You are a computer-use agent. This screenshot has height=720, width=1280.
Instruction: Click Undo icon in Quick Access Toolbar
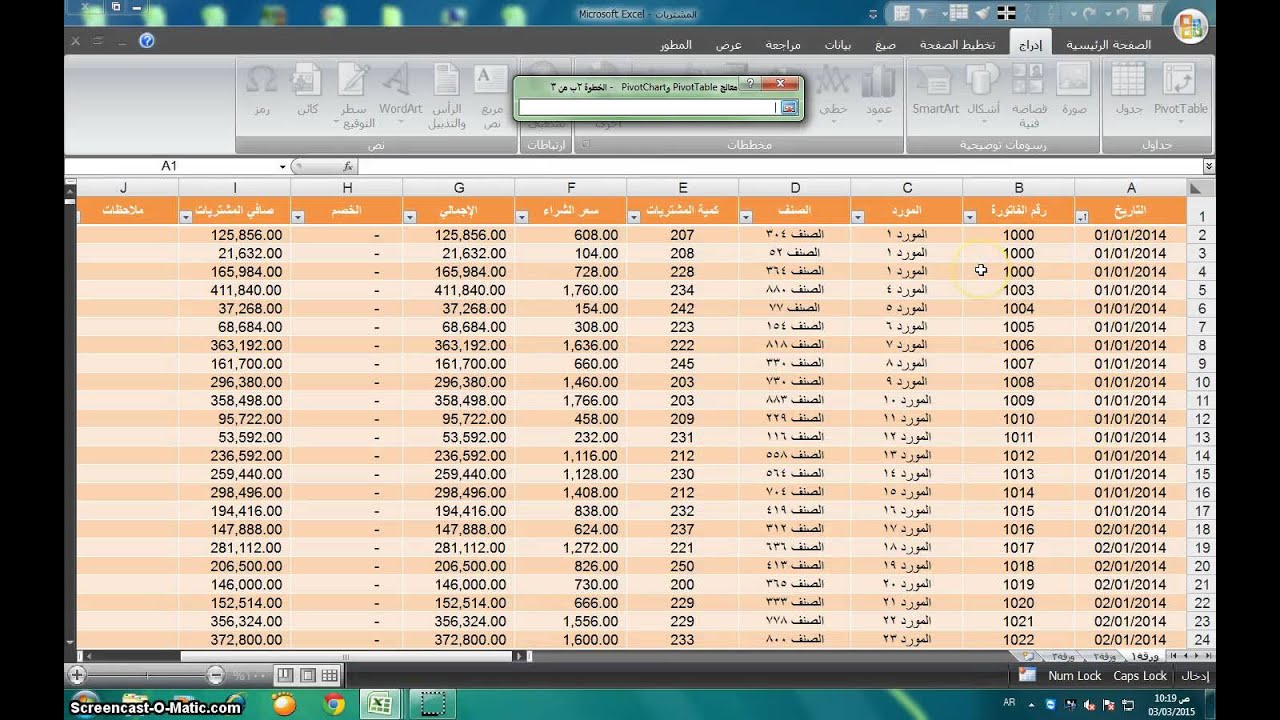(1122, 13)
